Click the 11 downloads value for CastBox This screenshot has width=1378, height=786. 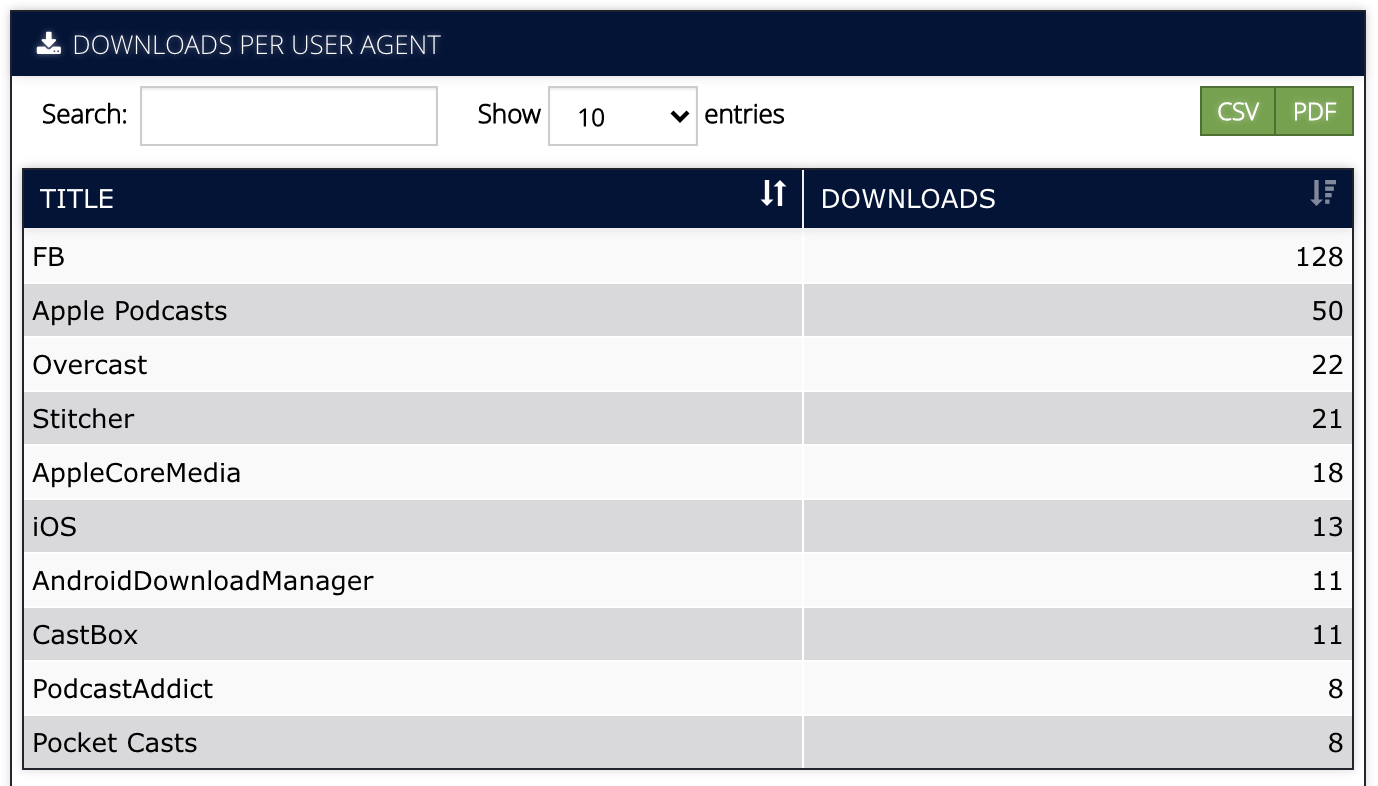[1327, 635]
